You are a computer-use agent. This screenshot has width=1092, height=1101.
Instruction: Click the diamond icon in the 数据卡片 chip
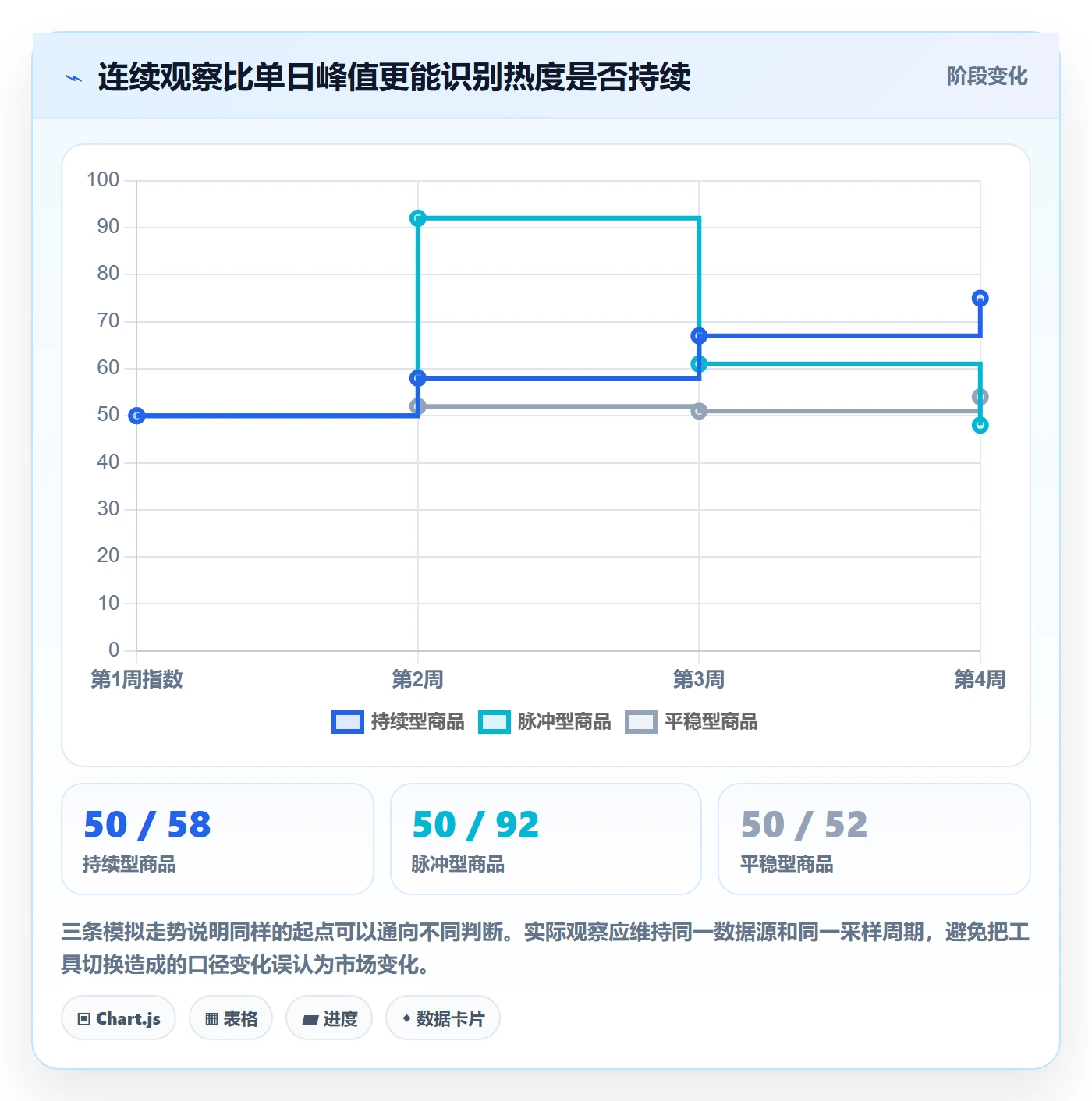(406, 1018)
